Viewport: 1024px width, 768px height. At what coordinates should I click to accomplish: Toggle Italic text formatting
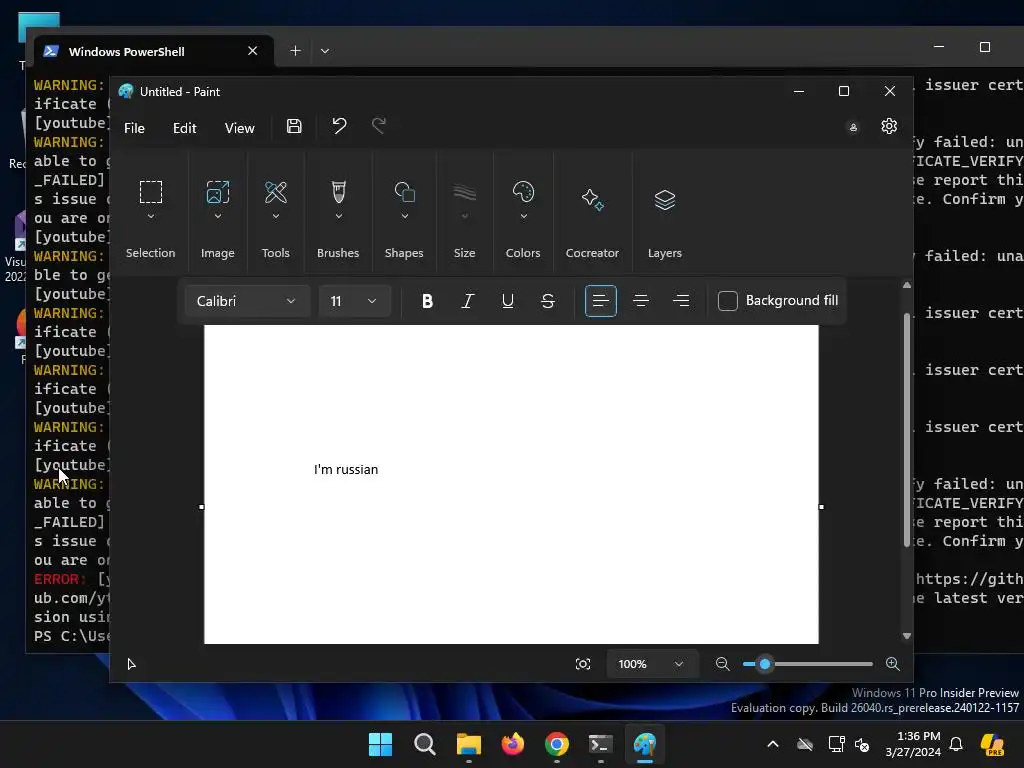tap(468, 301)
